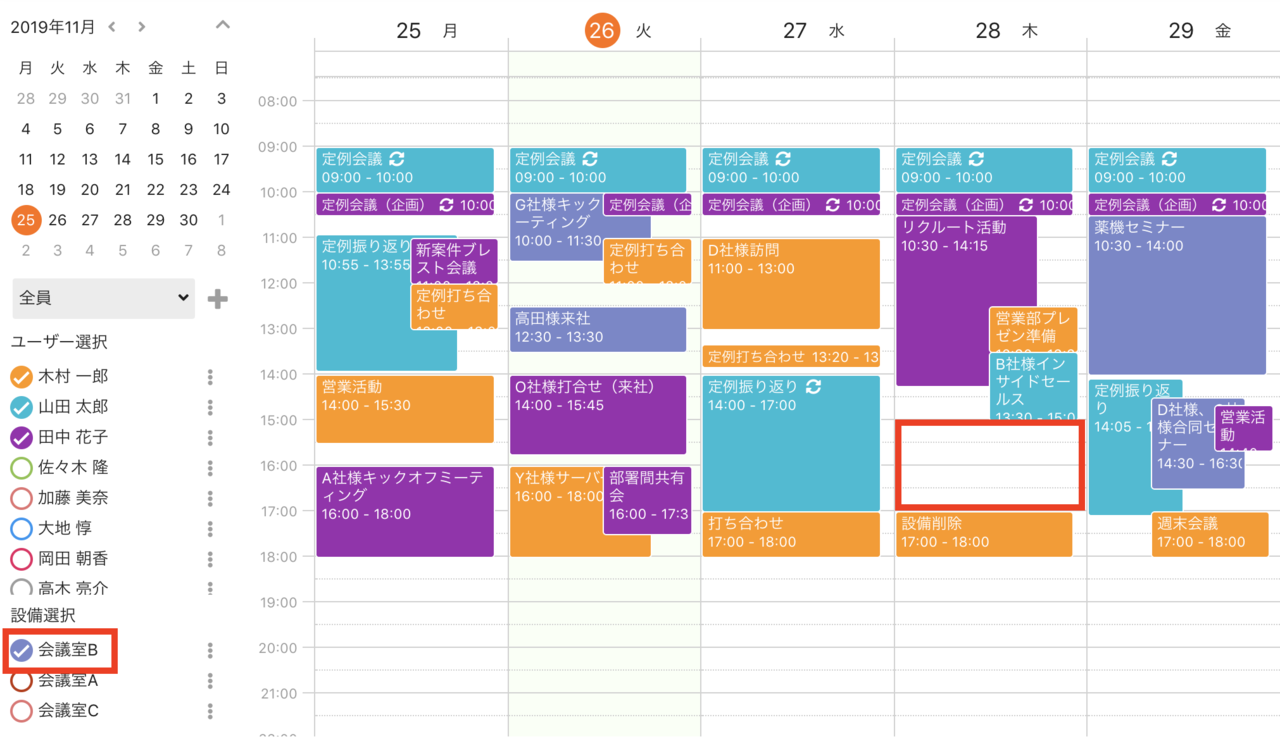
Task: Check facility 会議室C
Action: click(21, 711)
